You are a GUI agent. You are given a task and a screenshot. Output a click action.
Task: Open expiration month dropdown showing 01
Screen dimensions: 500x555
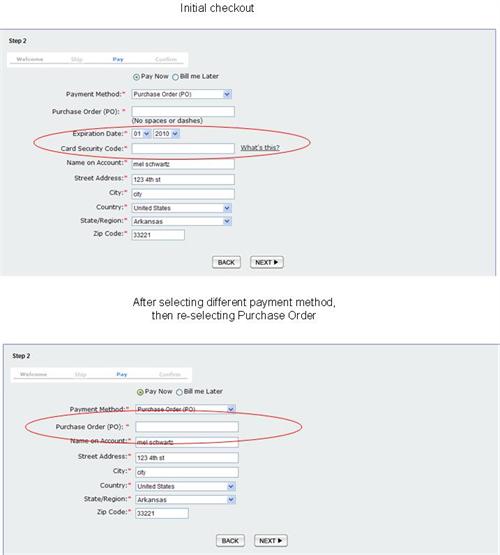pos(141,134)
